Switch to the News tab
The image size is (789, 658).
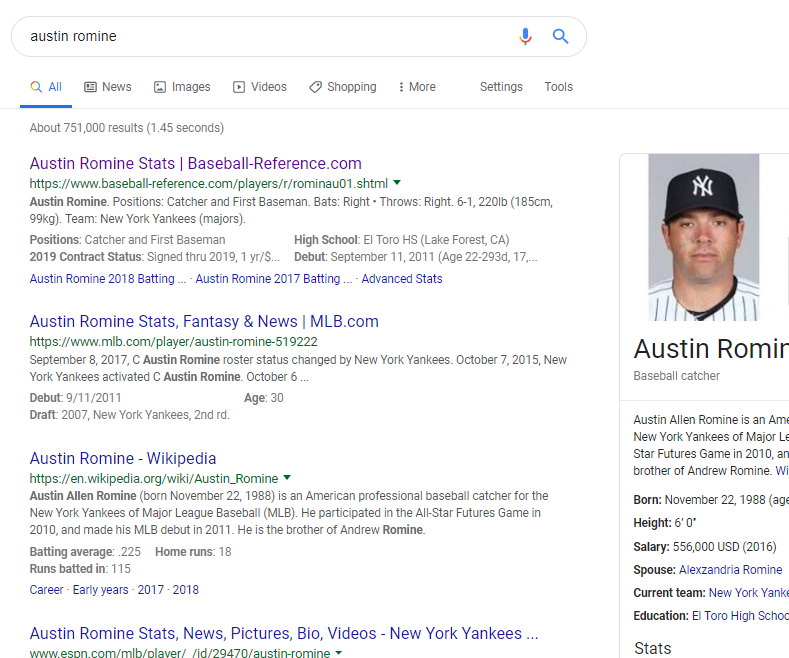pos(108,87)
